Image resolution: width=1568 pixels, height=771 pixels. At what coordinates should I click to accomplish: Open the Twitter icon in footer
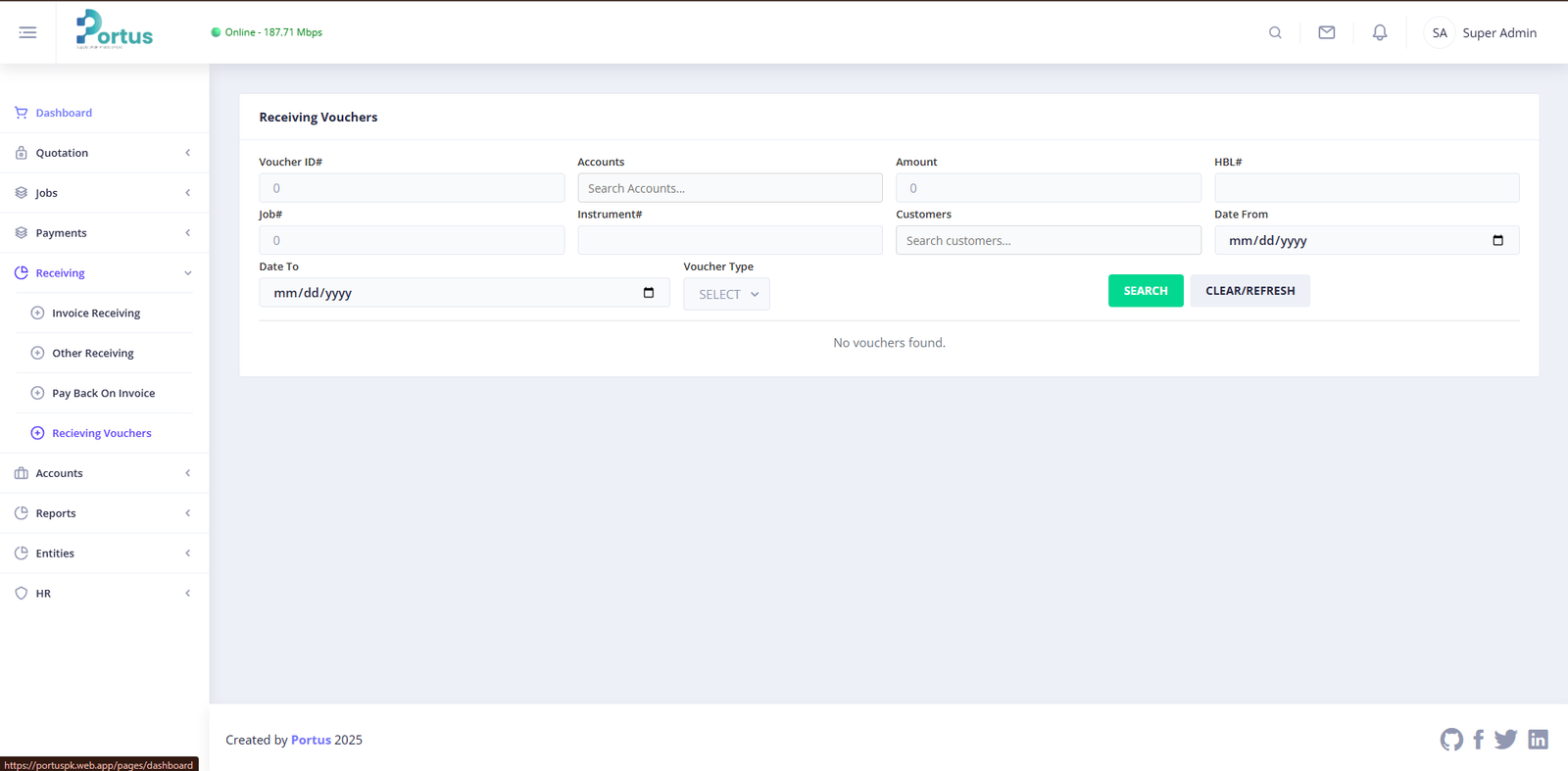pos(1505,740)
